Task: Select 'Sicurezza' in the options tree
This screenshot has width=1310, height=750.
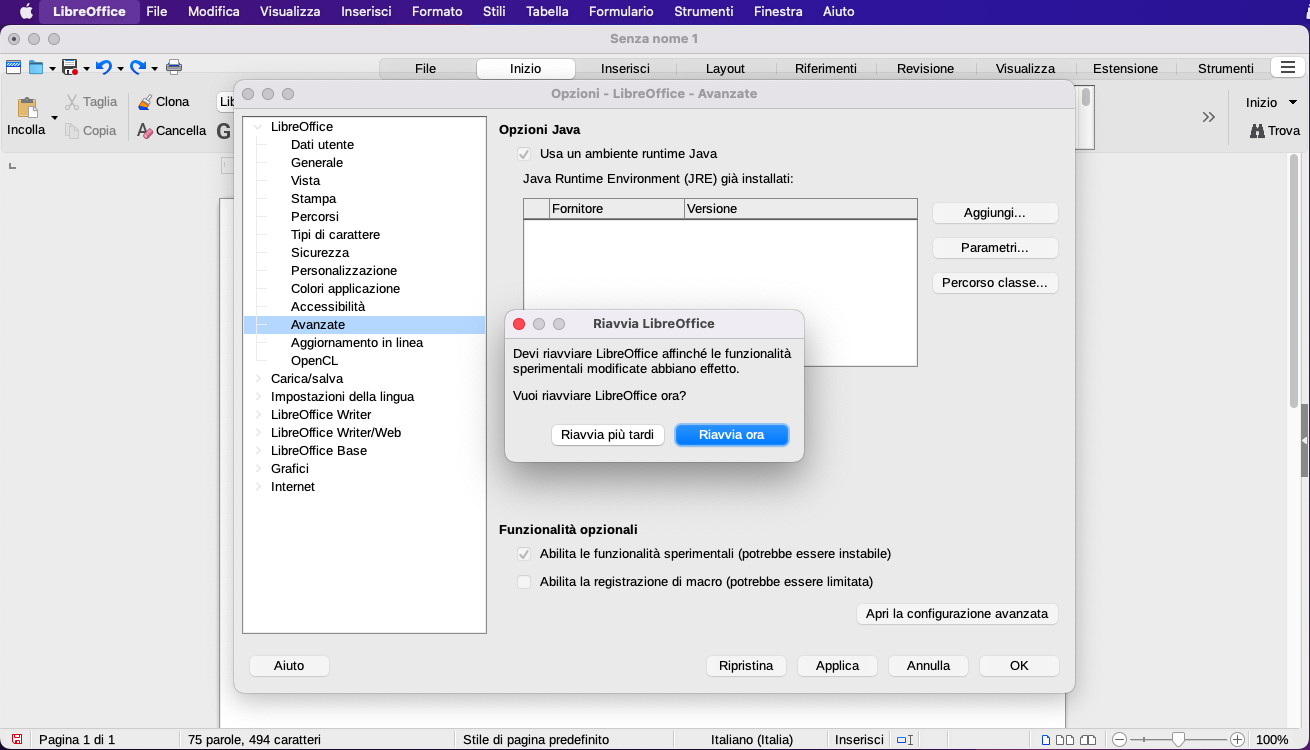Action: [x=320, y=253]
